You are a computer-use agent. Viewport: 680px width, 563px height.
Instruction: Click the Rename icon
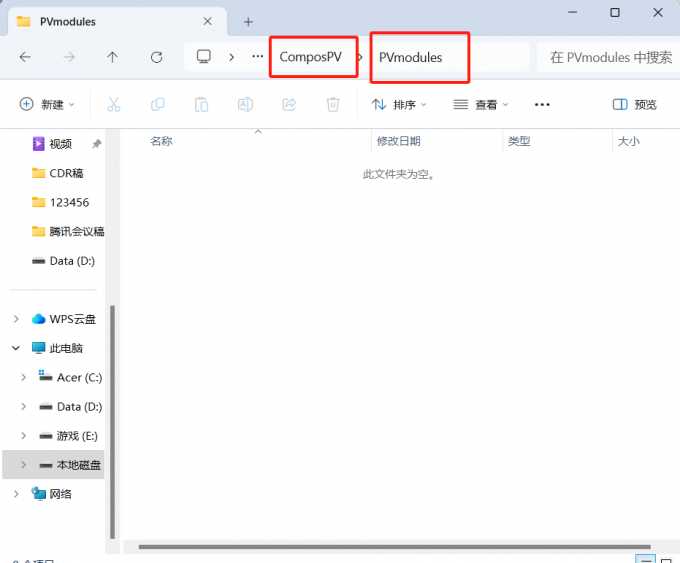pyautogui.click(x=245, y=105)
